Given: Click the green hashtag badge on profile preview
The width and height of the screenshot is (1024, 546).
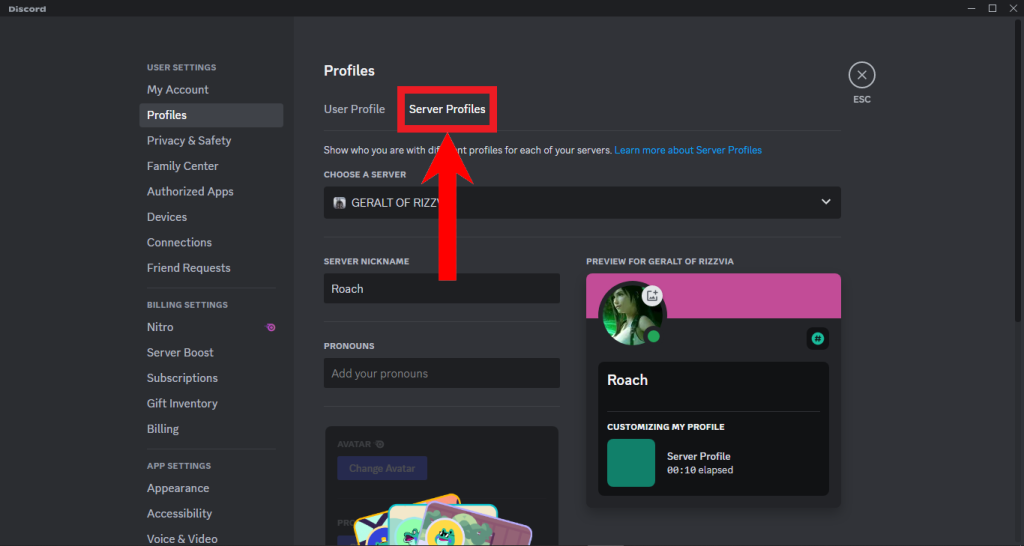Looking at the screenshot, I should click(818, 338).
